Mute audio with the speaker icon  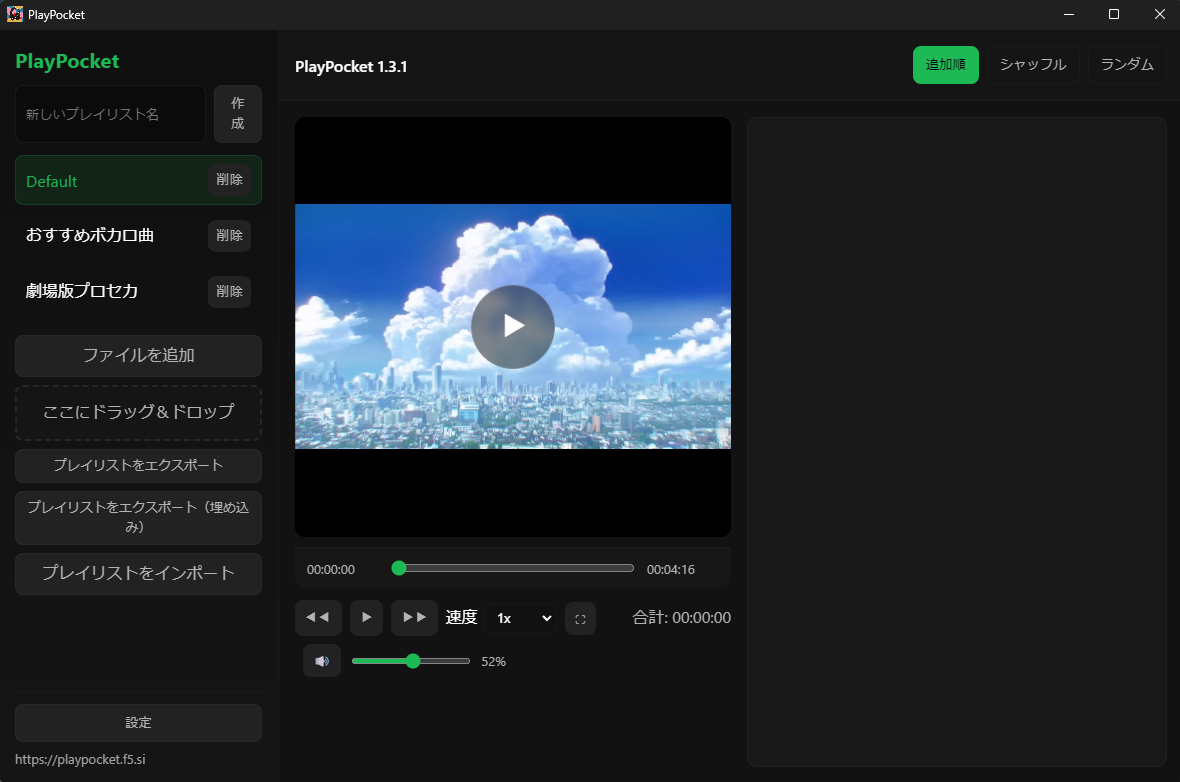pyautogui.click(x=322, y=661)
